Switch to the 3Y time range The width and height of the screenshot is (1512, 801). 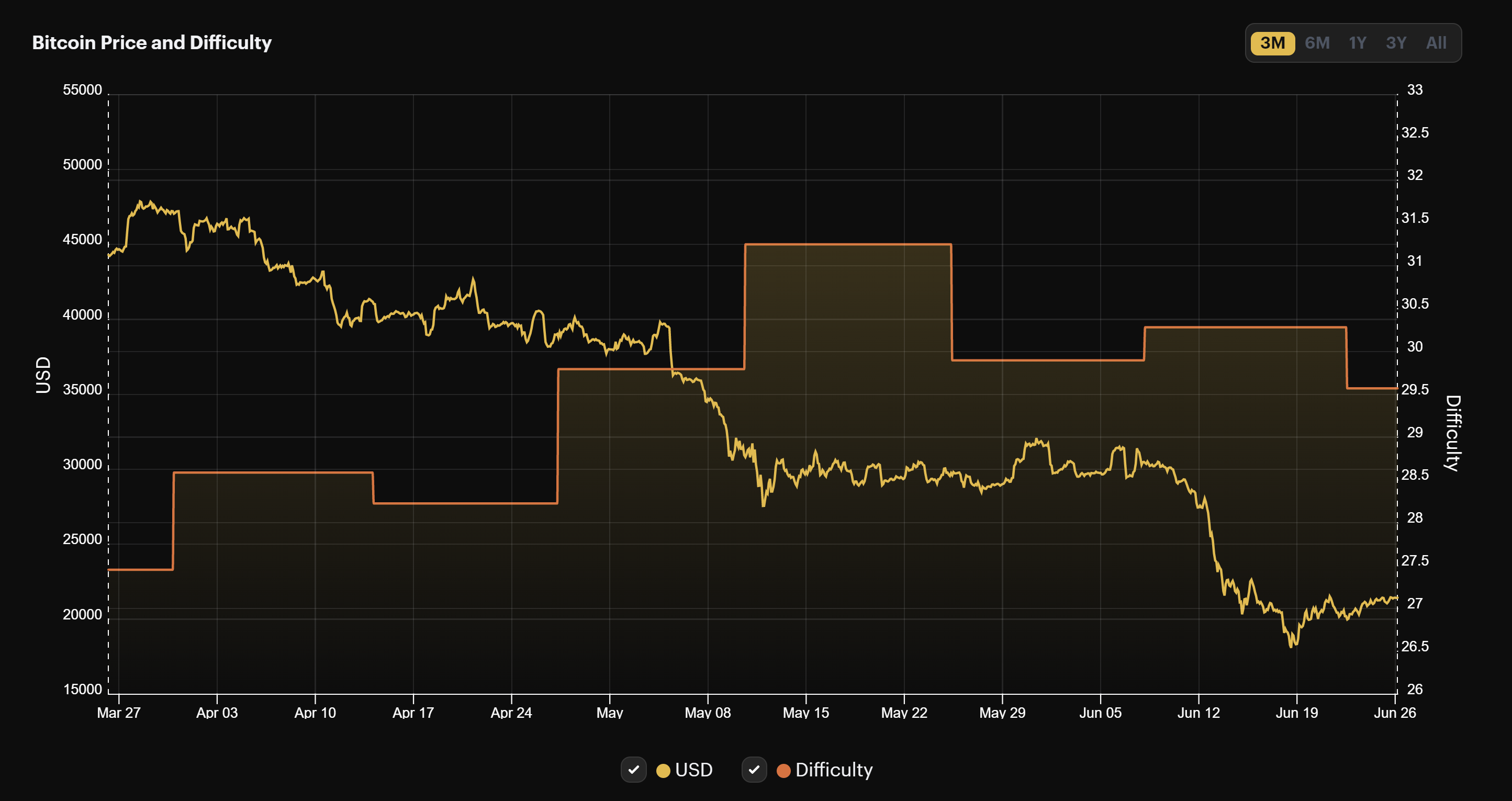(x=1396, y=43)
